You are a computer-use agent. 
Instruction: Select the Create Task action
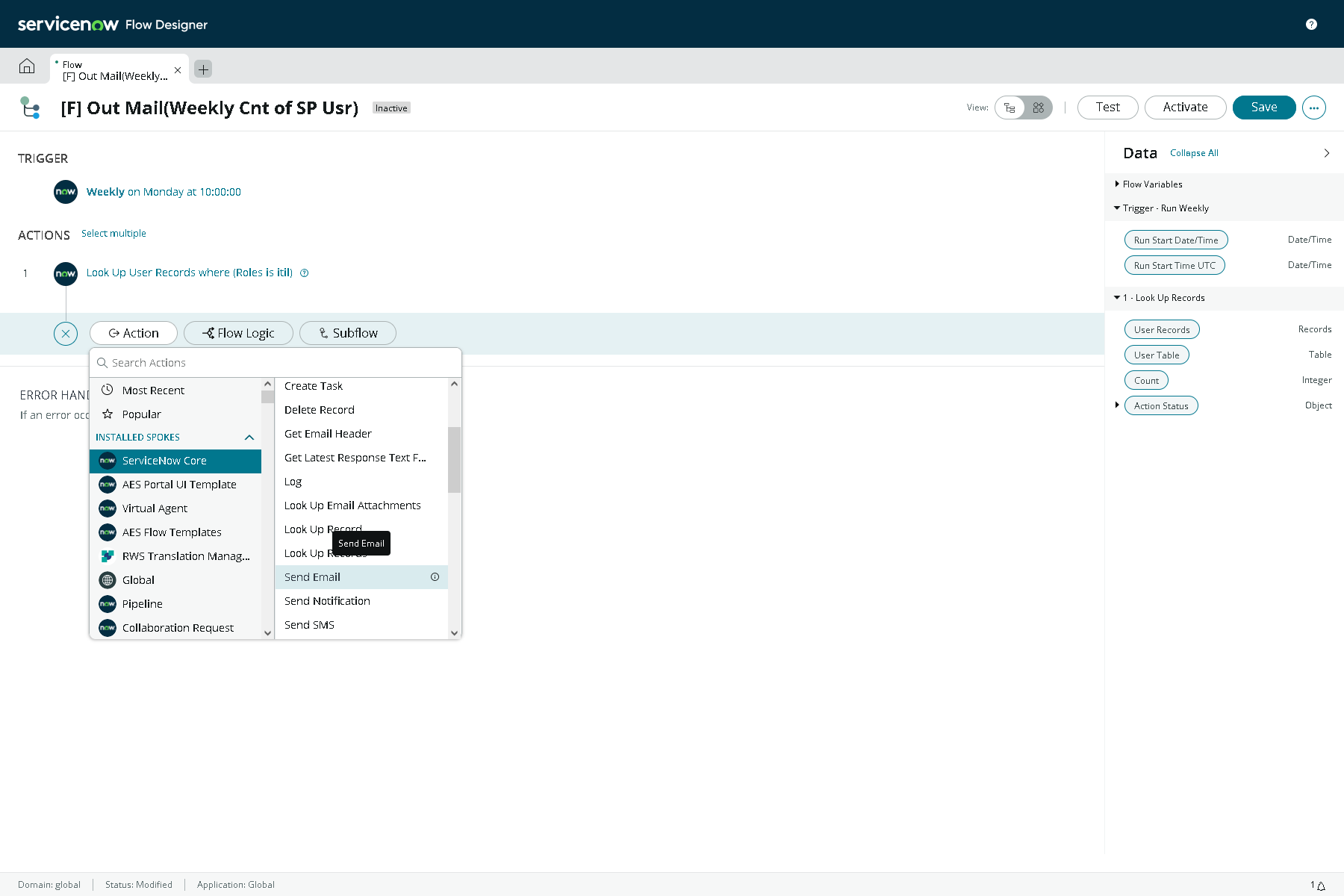361,386
